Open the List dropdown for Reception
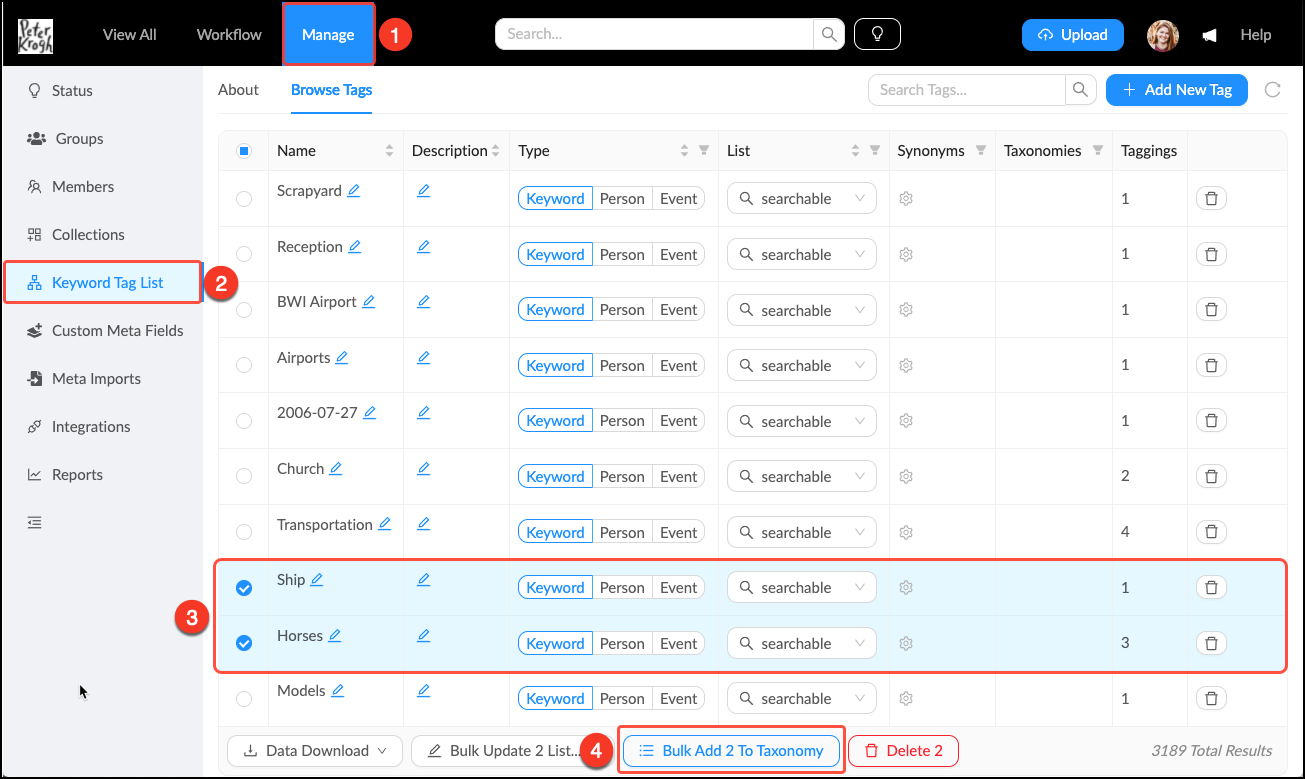1305x779 pixels. (801, 254)
